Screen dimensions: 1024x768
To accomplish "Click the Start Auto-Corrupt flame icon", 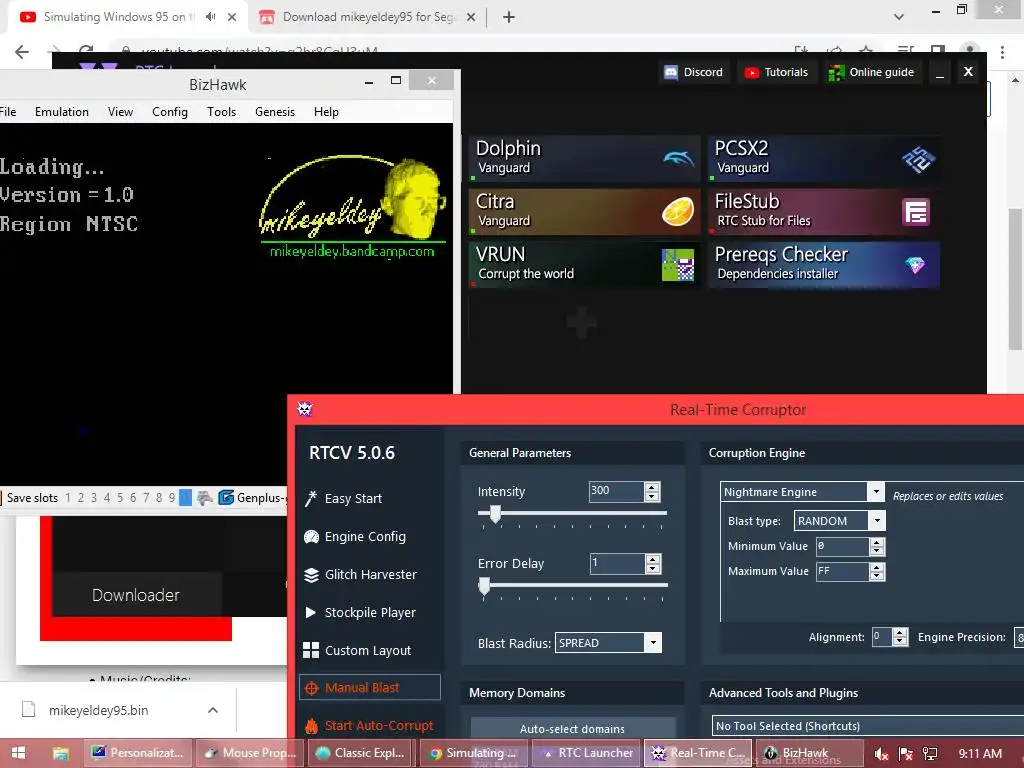I will click(x=312, y=726).
